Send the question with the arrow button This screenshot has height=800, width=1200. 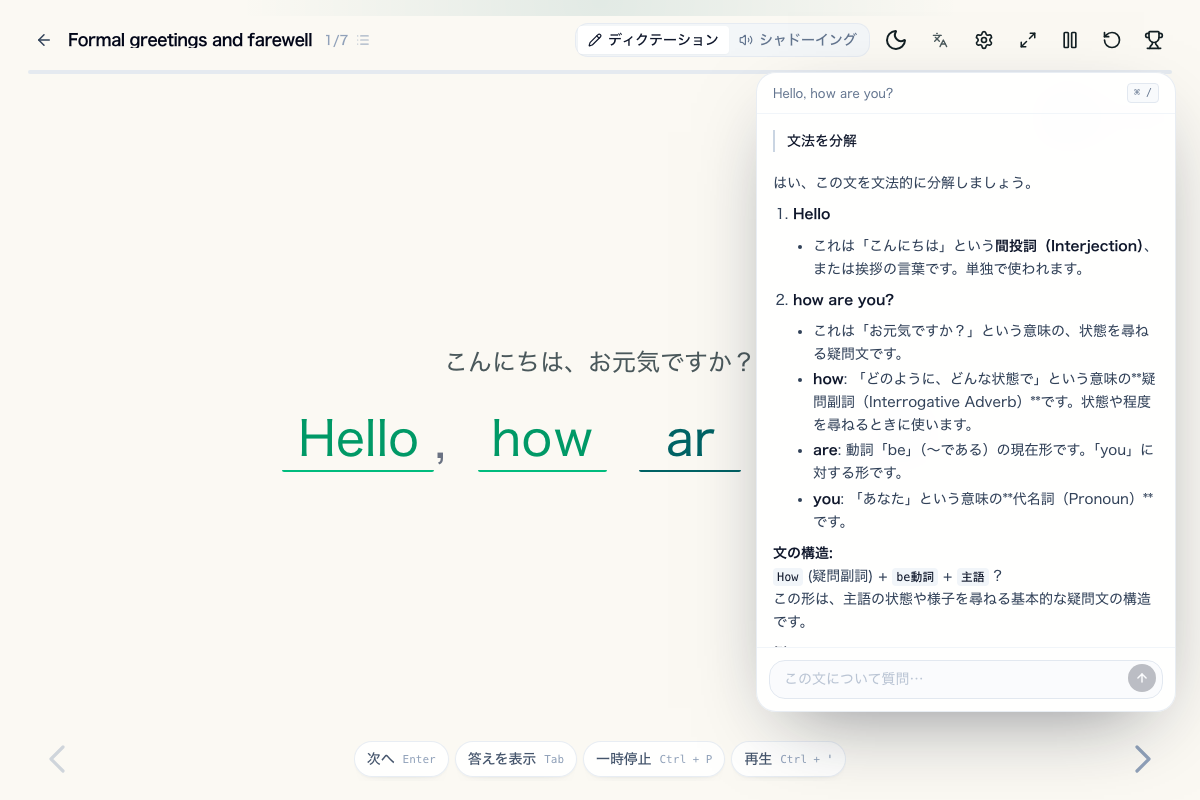[x=1142, y=678]
